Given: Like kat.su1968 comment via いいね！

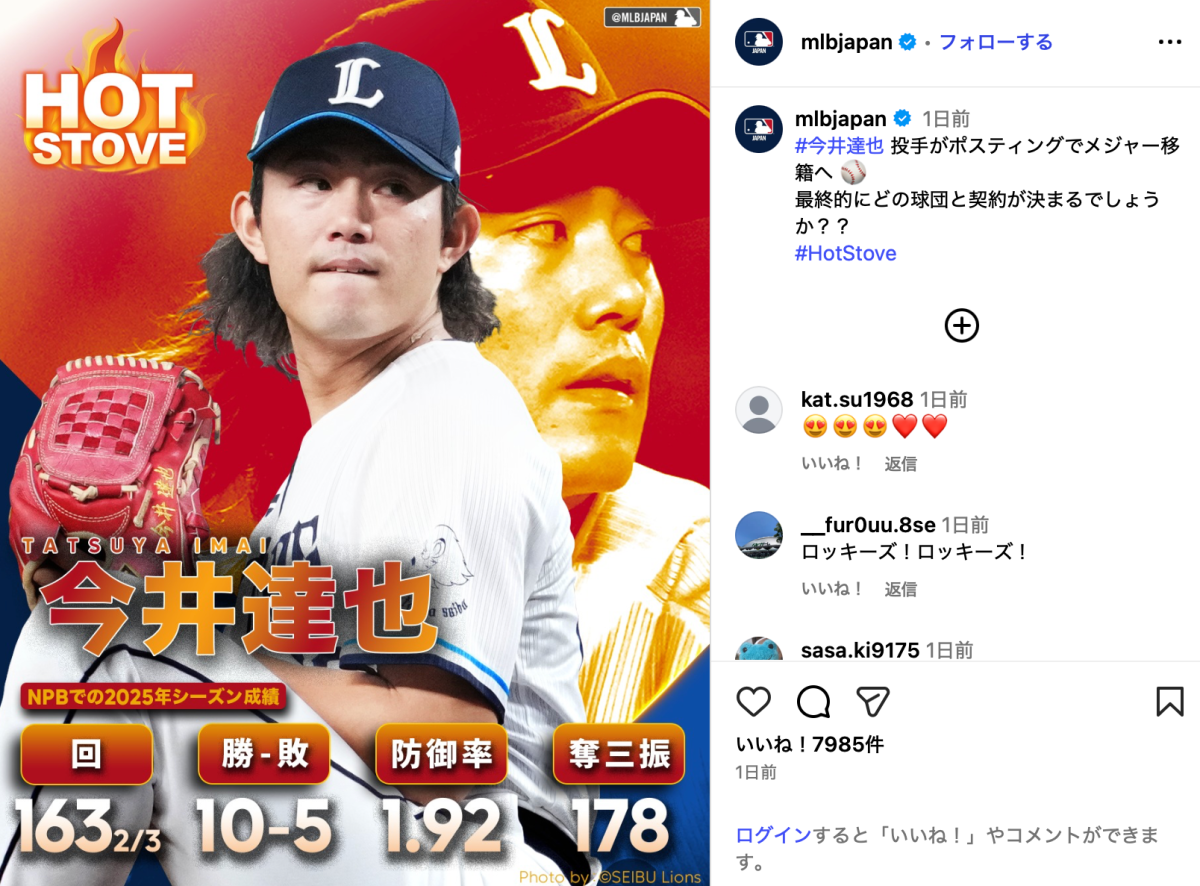Looking at the screenshot, I should pos(833,464).
